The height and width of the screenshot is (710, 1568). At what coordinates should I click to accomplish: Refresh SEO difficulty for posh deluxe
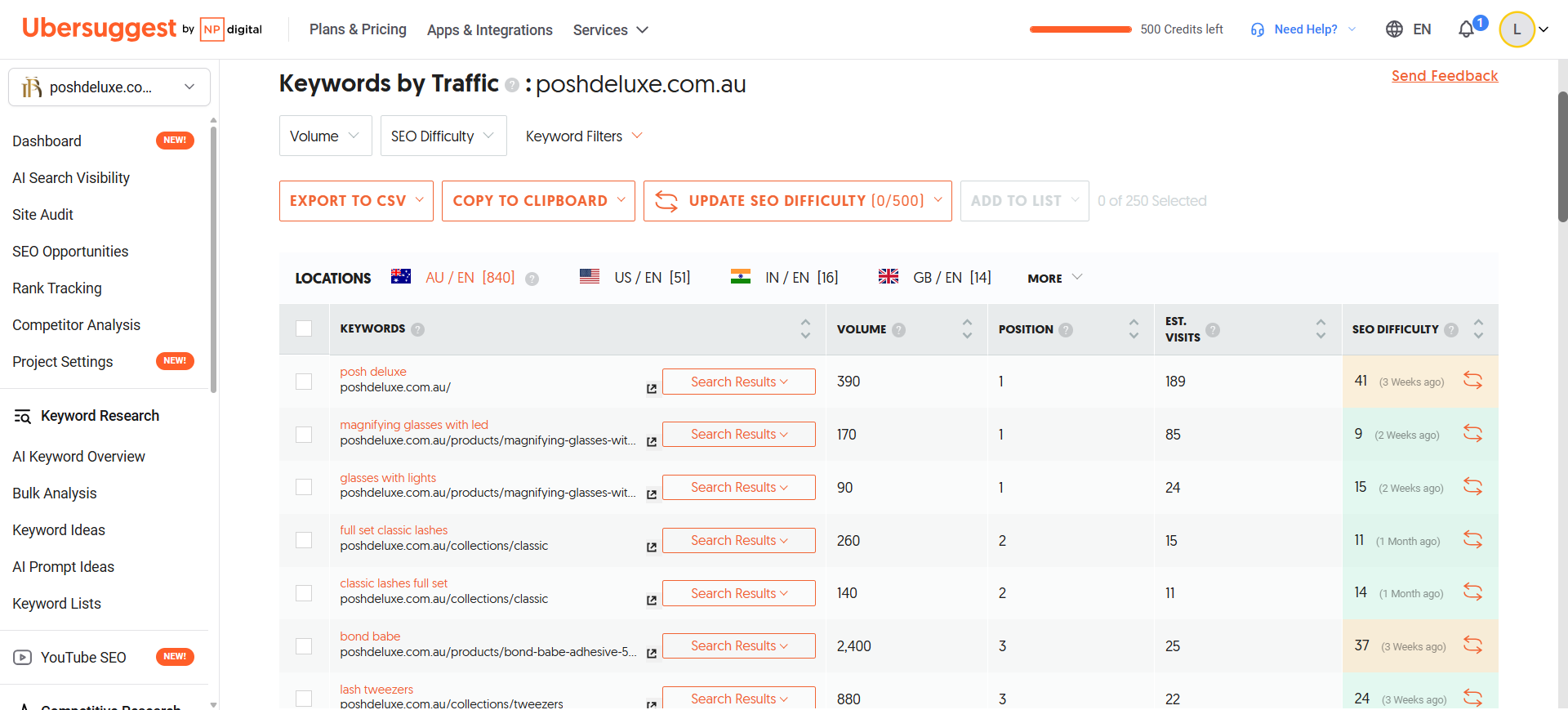pos(1472,380)
